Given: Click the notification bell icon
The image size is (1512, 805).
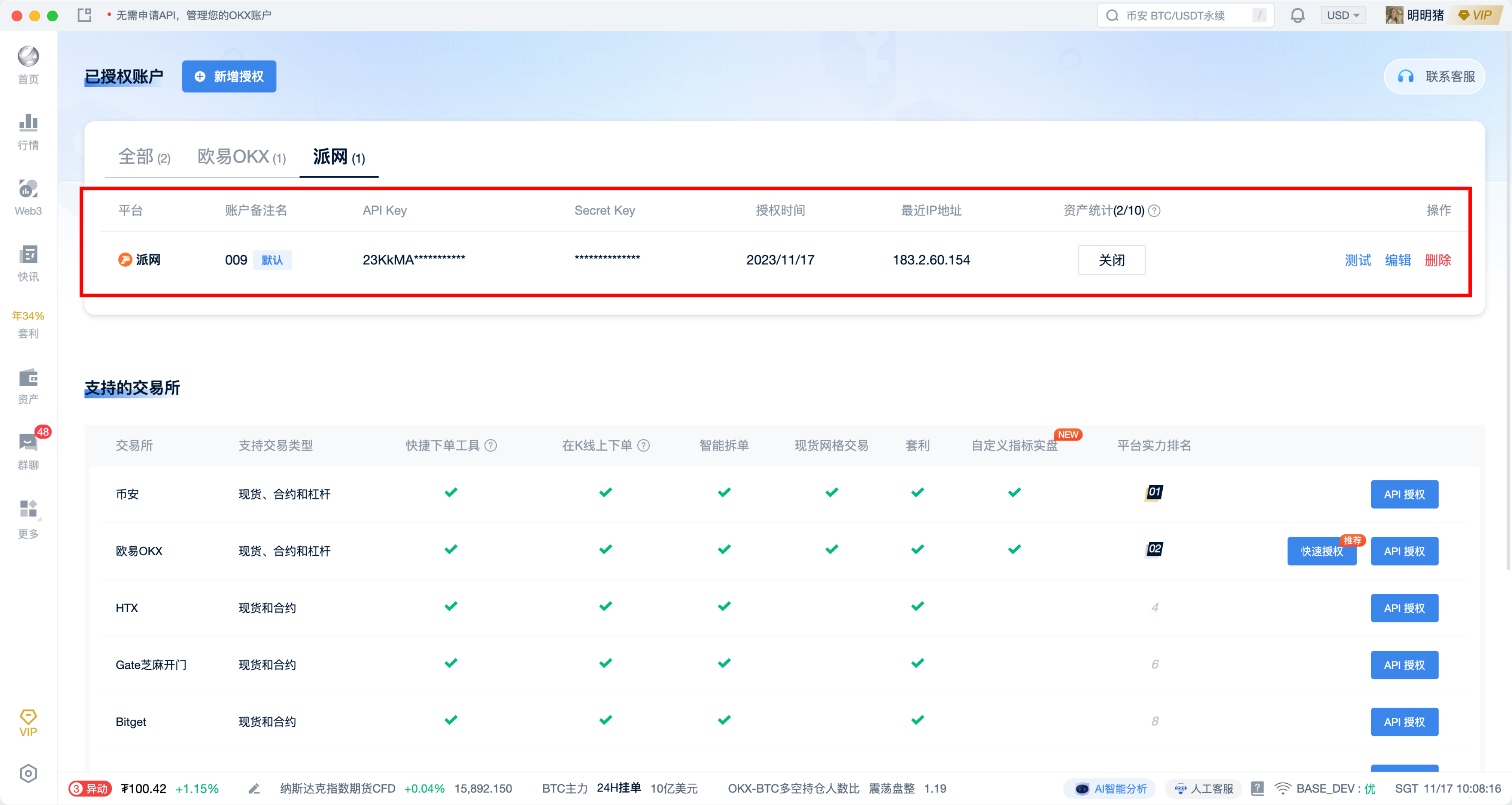Looking at the screenshot, I should 1297,15.
